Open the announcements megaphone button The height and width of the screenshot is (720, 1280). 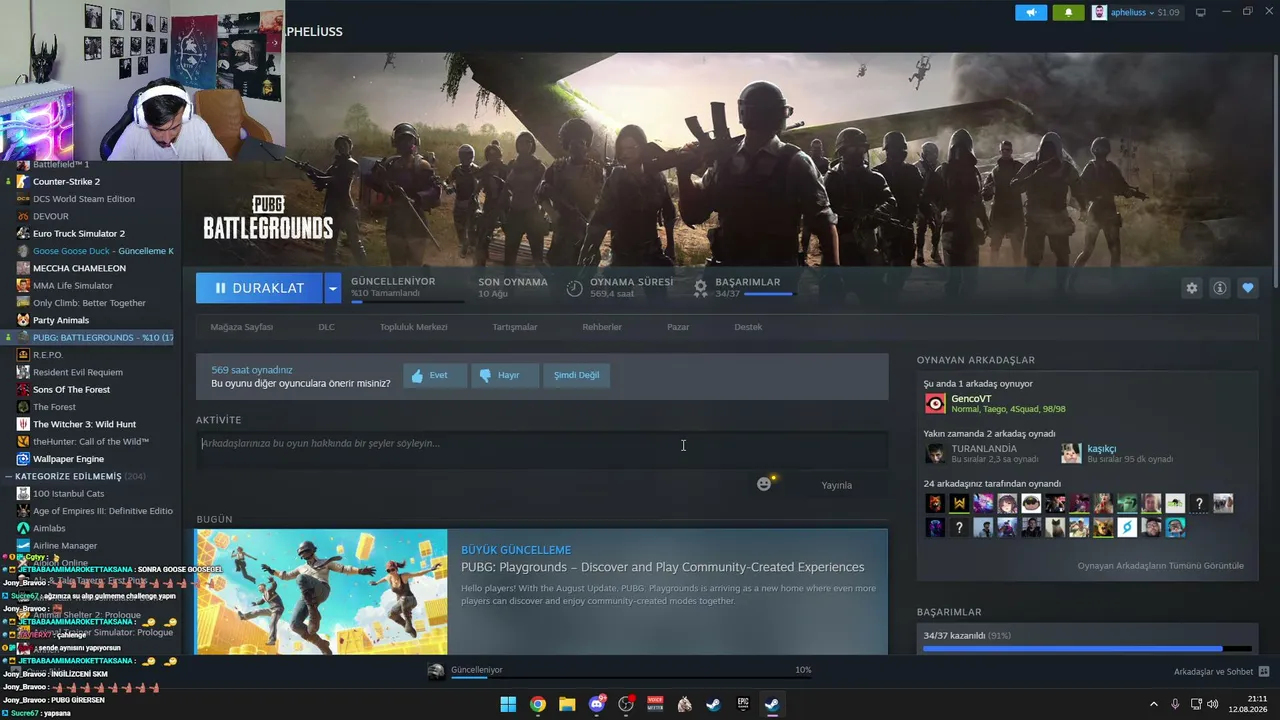[1031, 12]
